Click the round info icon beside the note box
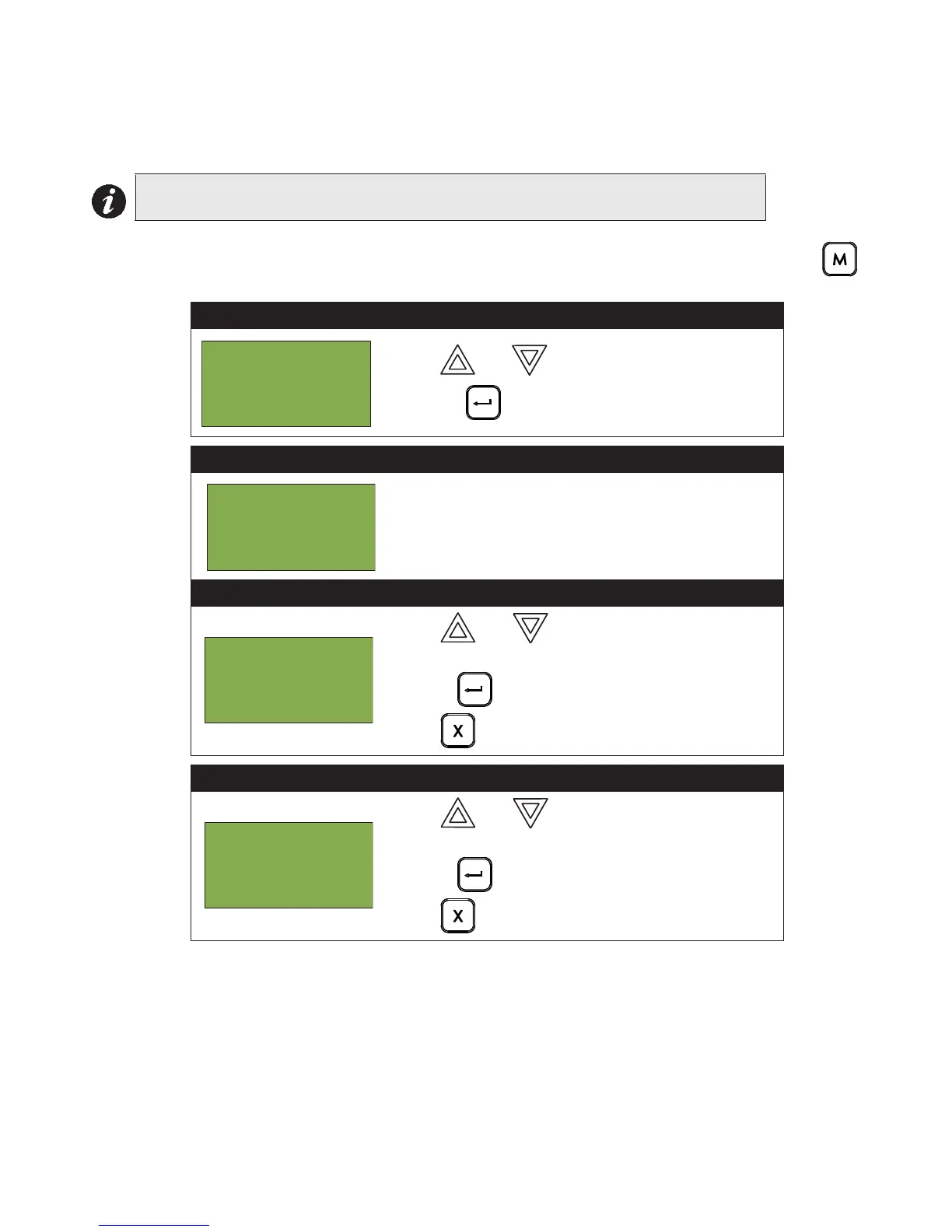Screen dimensions: 952x1232 coord(109,201)
